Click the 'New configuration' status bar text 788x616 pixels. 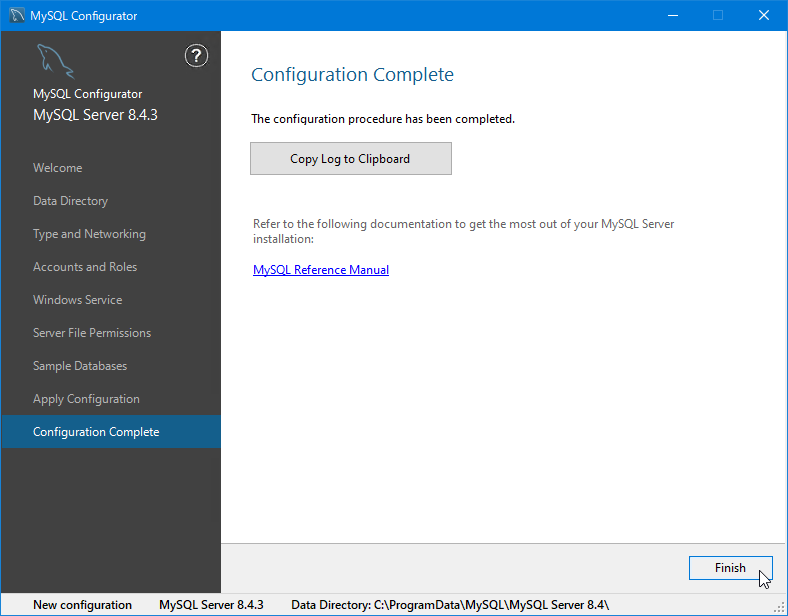pos(82,605)
